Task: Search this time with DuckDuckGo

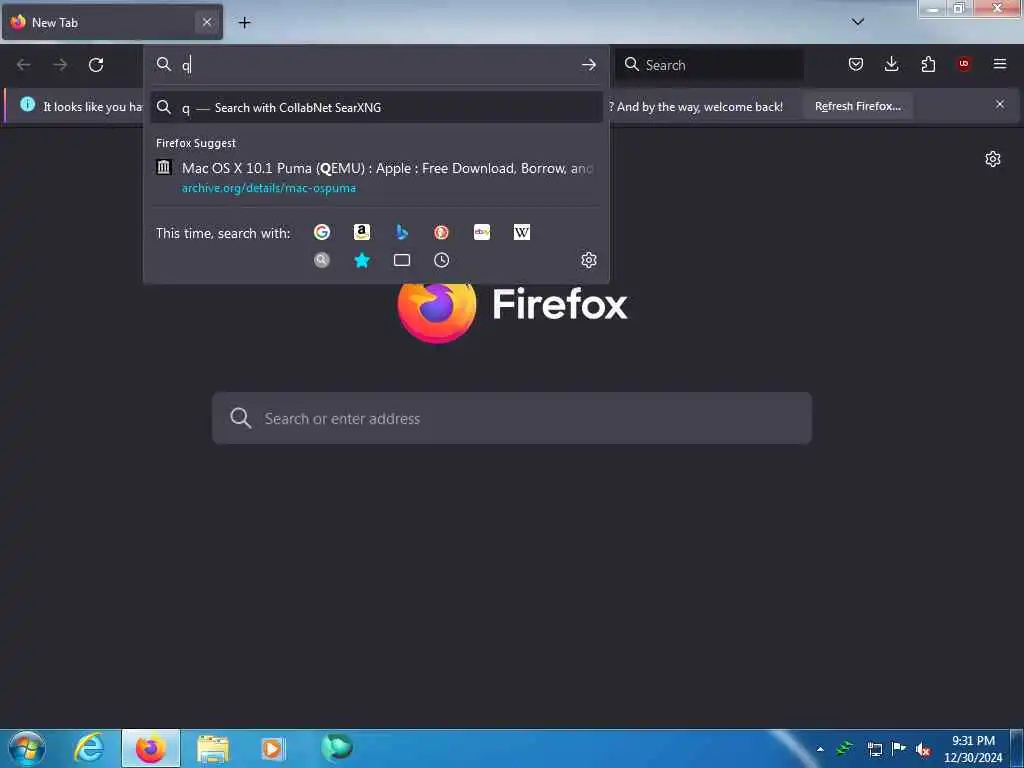Action: (x=441, y=232)
